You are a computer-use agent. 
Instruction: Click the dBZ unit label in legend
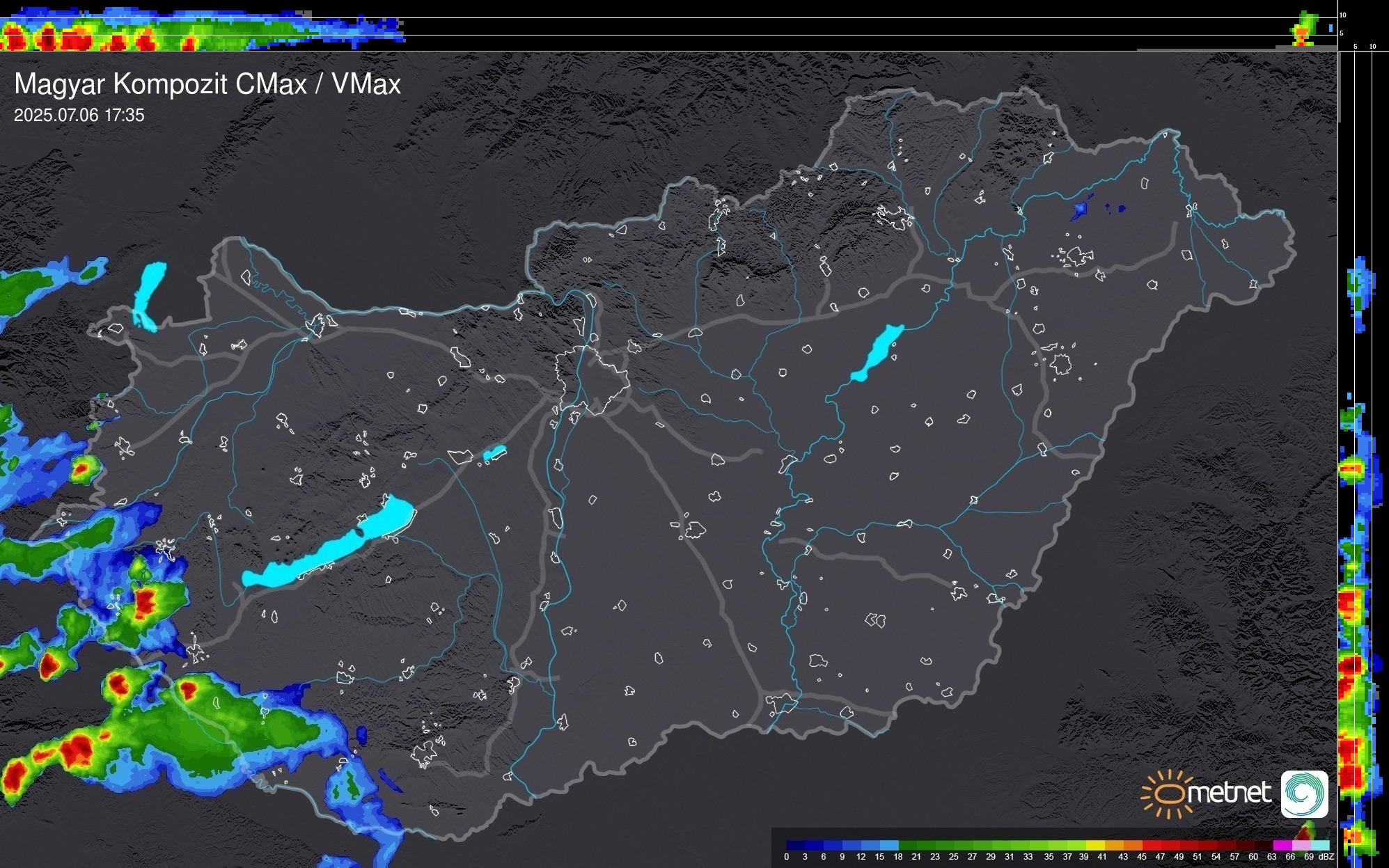[x=1326, y=857]
